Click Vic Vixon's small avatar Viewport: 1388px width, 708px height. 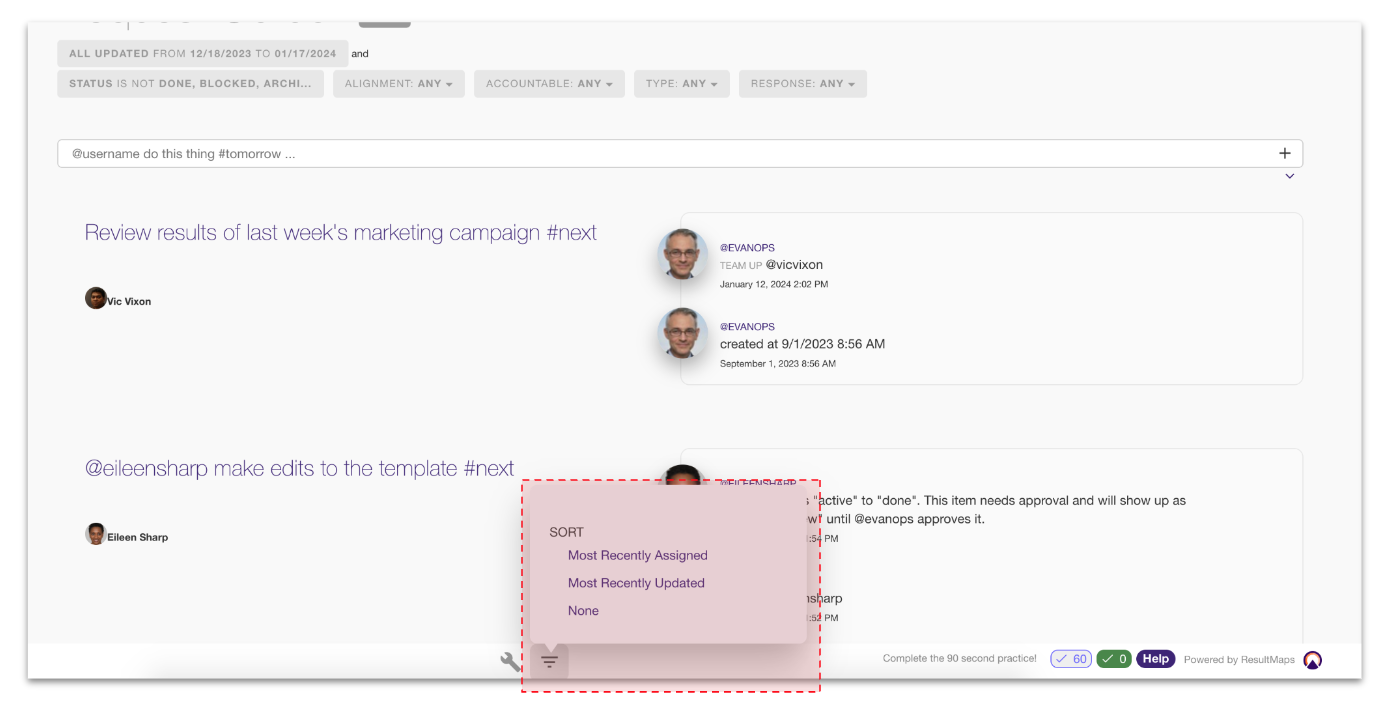click(96, 298)
